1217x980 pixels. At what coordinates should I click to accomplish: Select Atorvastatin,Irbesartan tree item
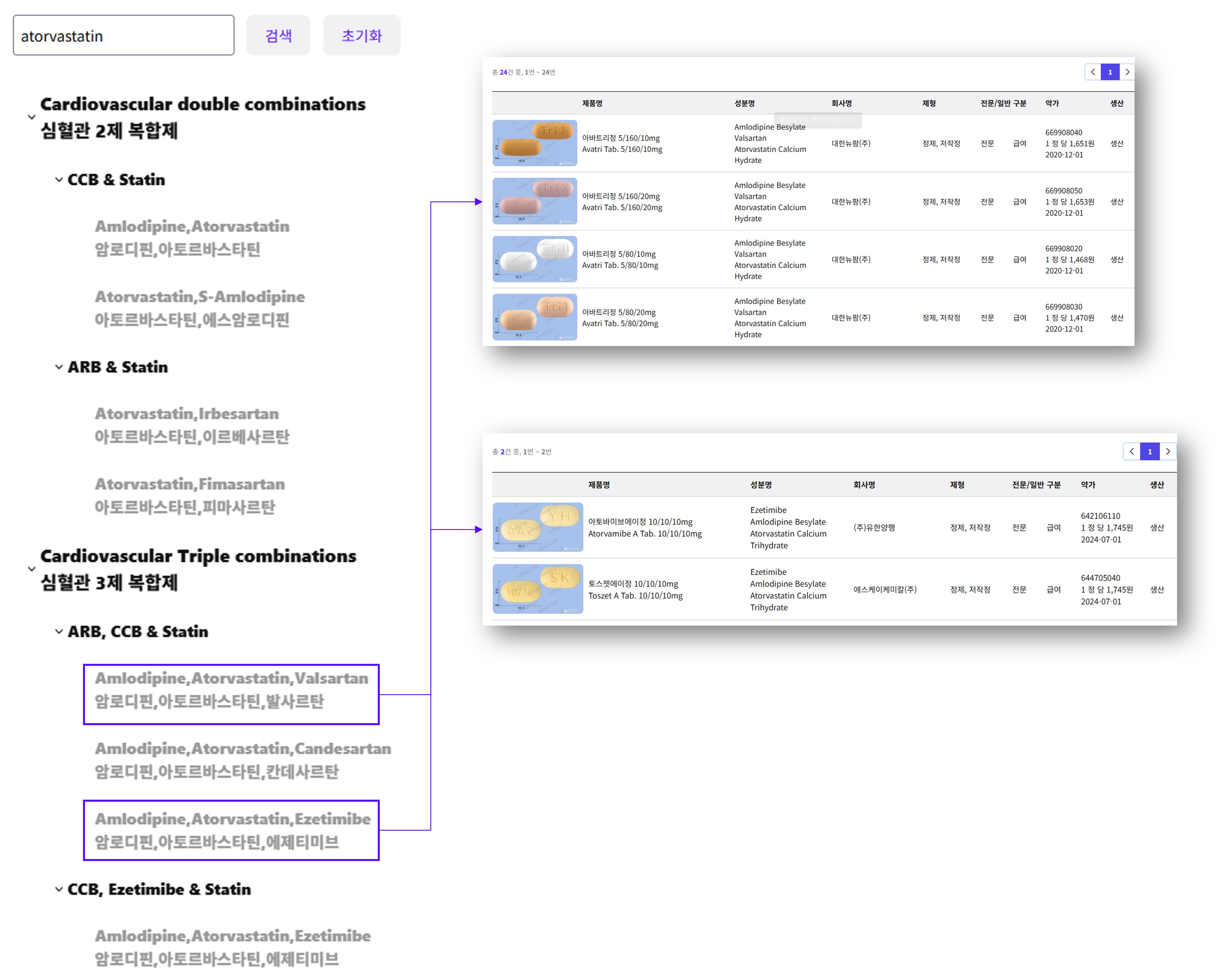pos(191,425)
